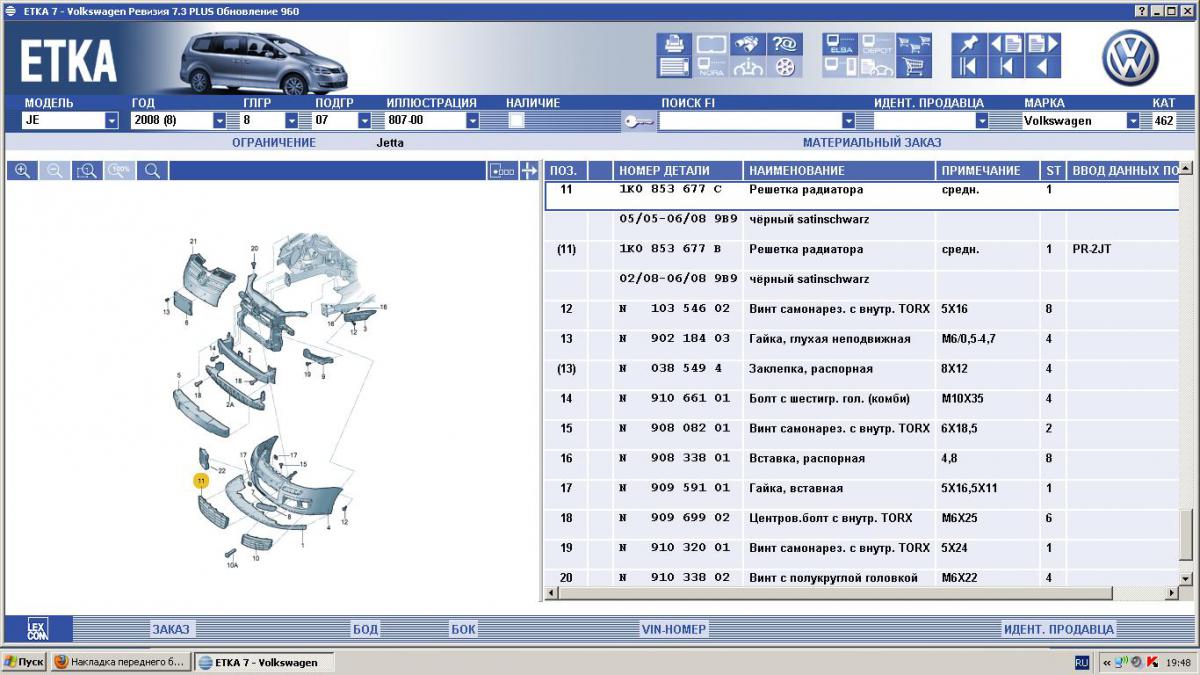
Task: Zoom in on the illustration
Action: (22, 171)
